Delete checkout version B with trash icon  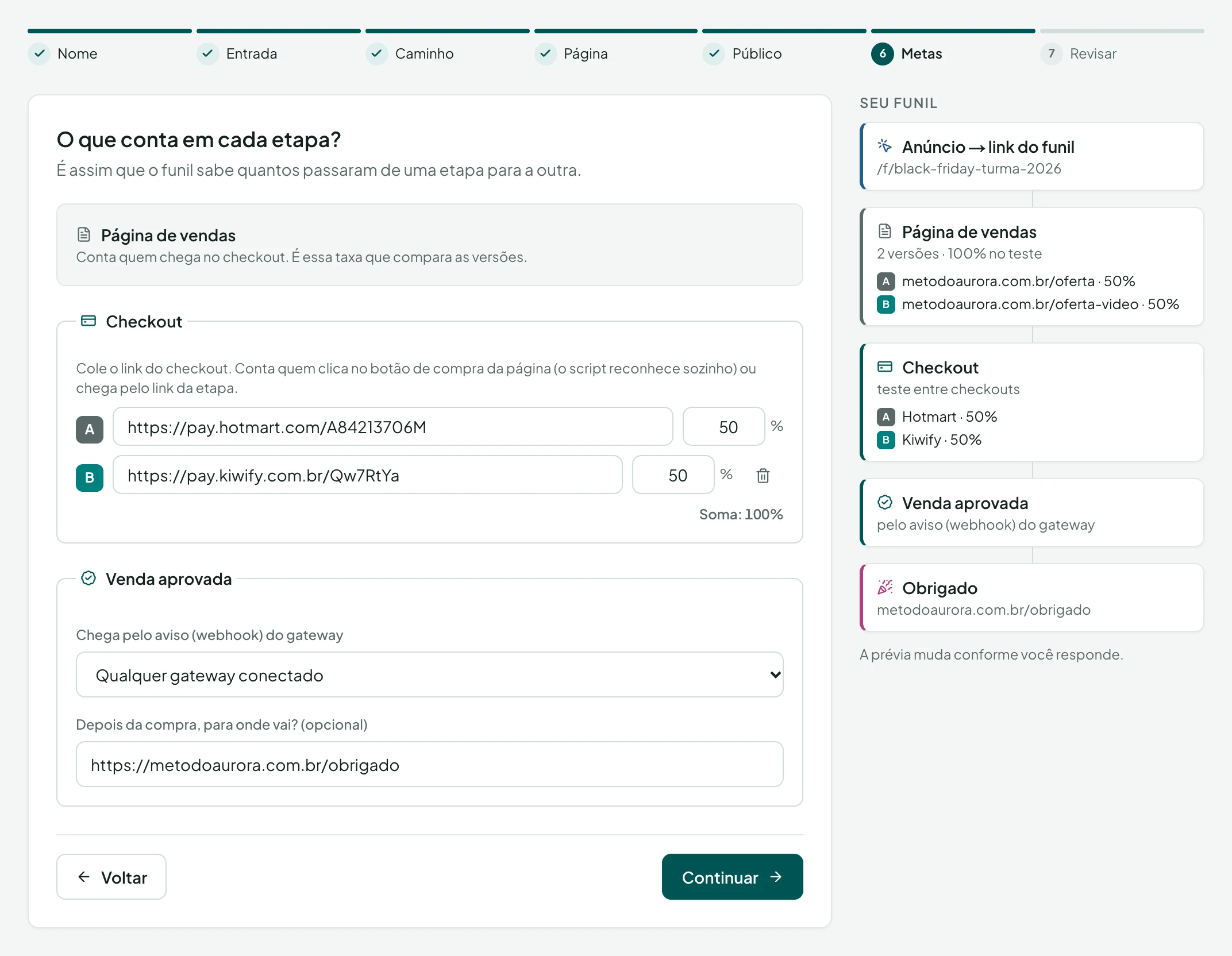click(763, 476)
